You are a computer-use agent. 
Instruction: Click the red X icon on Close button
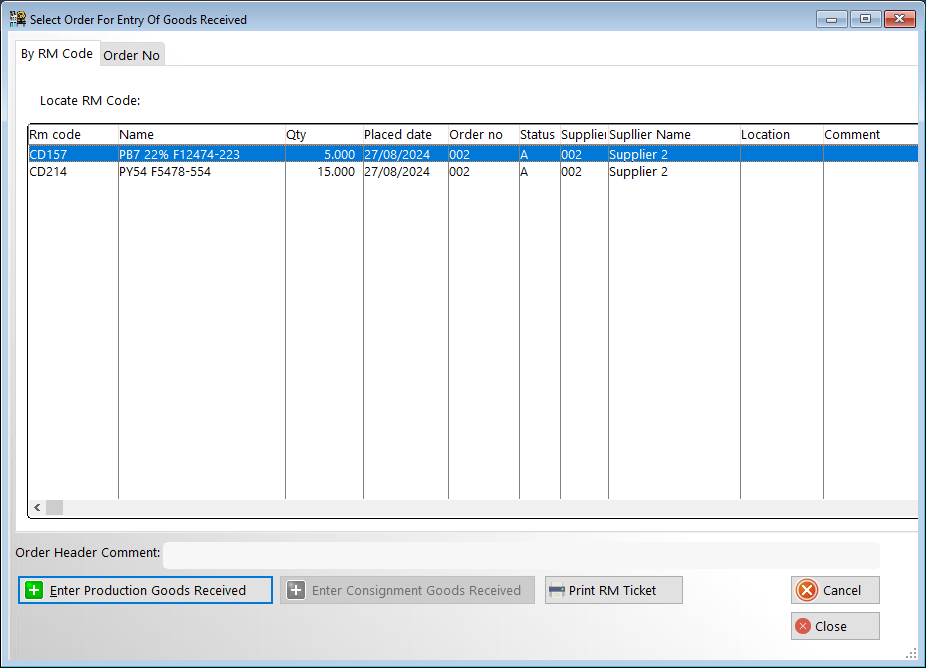[x=802, y=626]
